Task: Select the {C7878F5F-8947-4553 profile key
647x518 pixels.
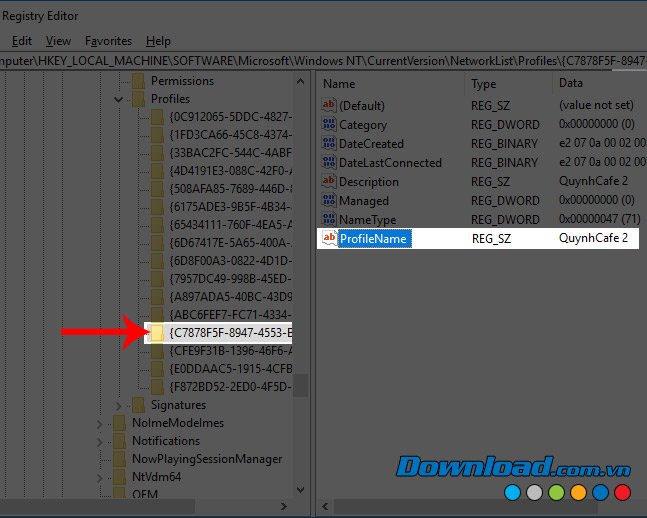Action: tap(230, 332)
